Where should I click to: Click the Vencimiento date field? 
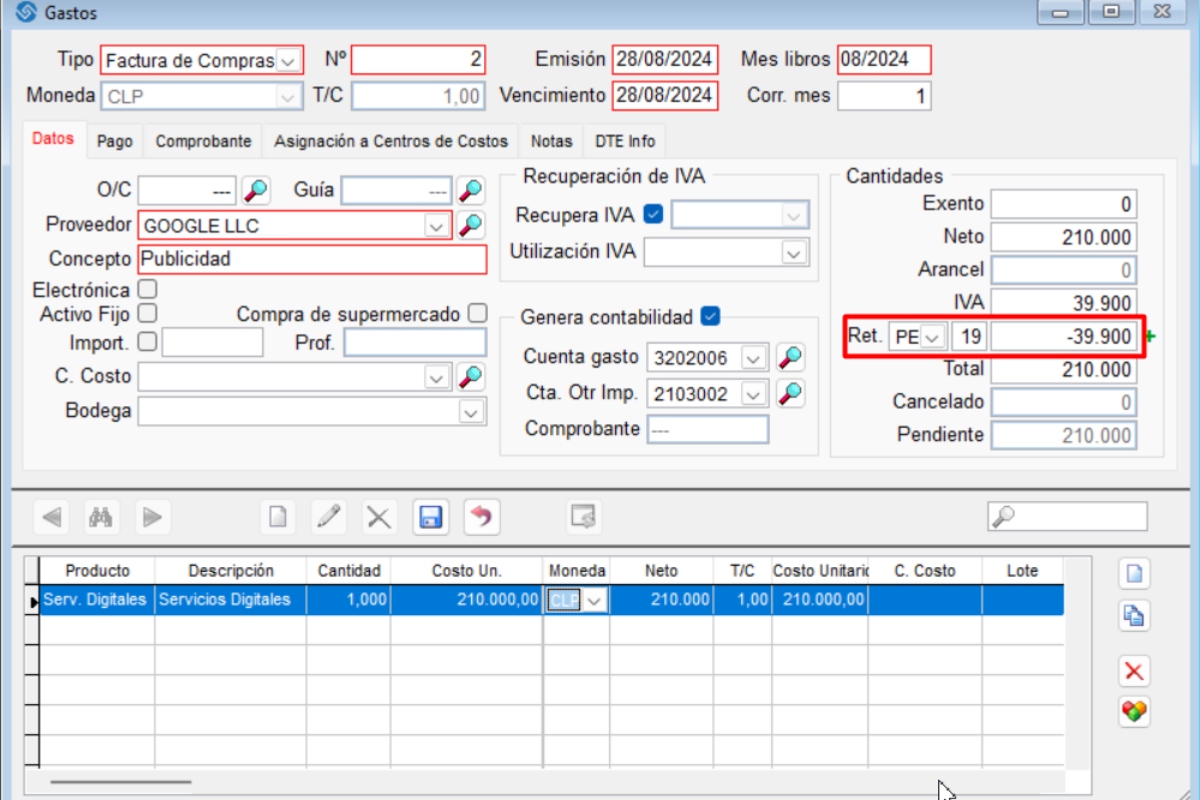[665, 96]
